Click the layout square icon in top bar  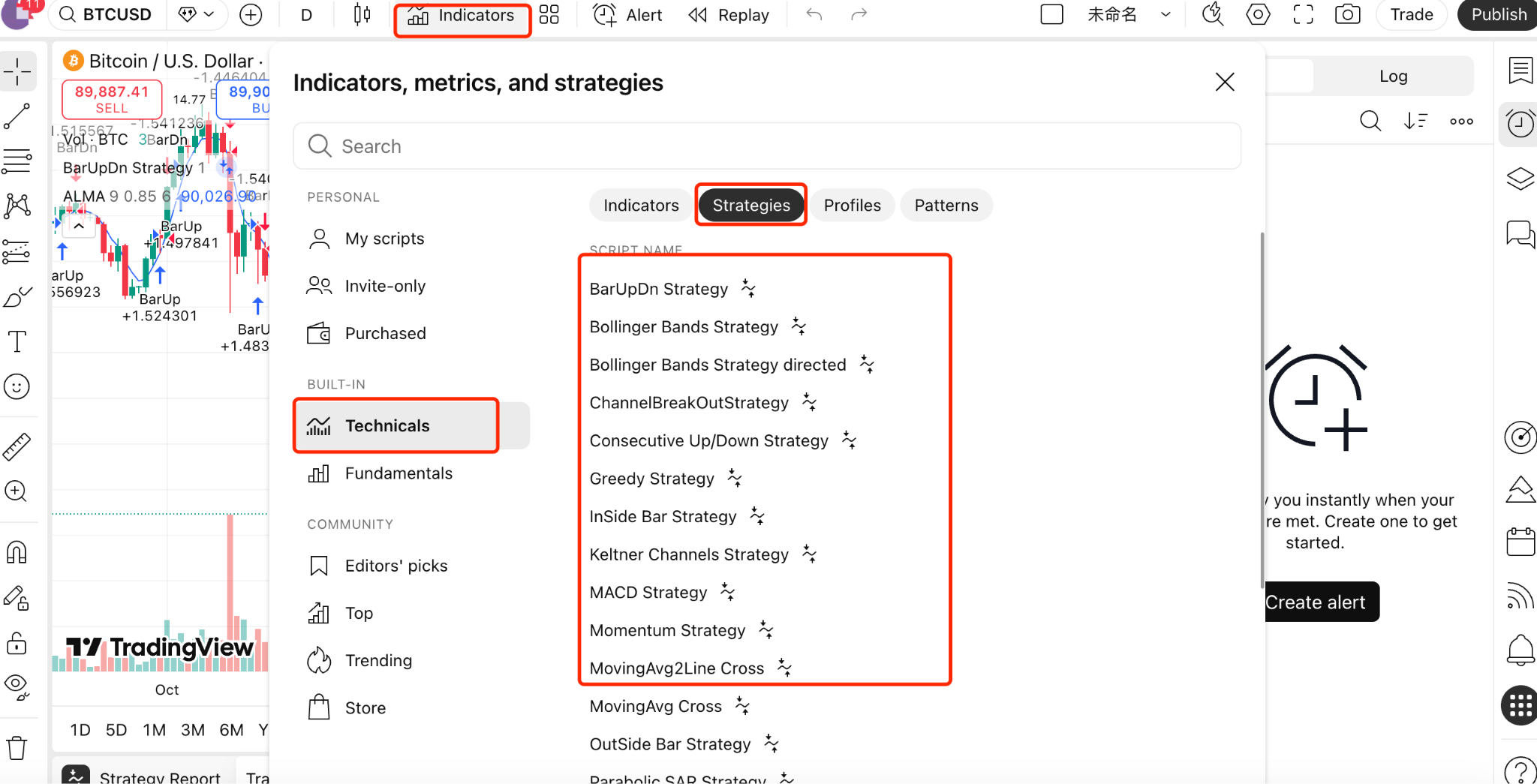coord(1052,15)
